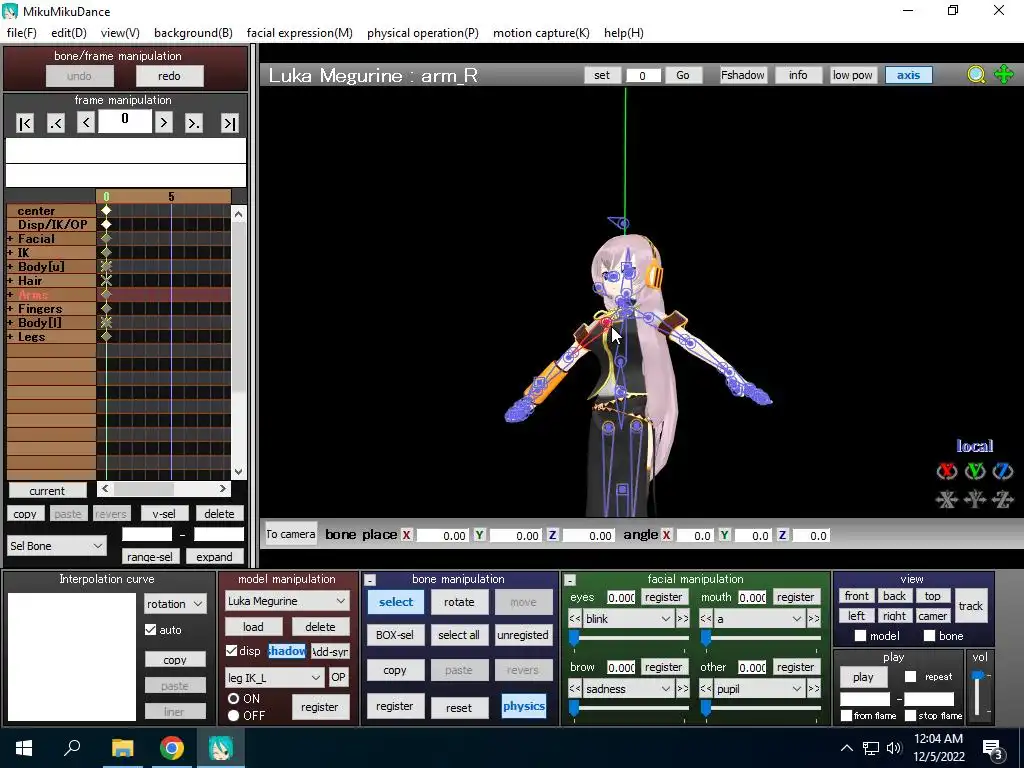Viewport: 1024px width, 768px height.
Task: Click the blue Z axis rotation icon
Action: pyautogui.click(x=1003, y=471)
